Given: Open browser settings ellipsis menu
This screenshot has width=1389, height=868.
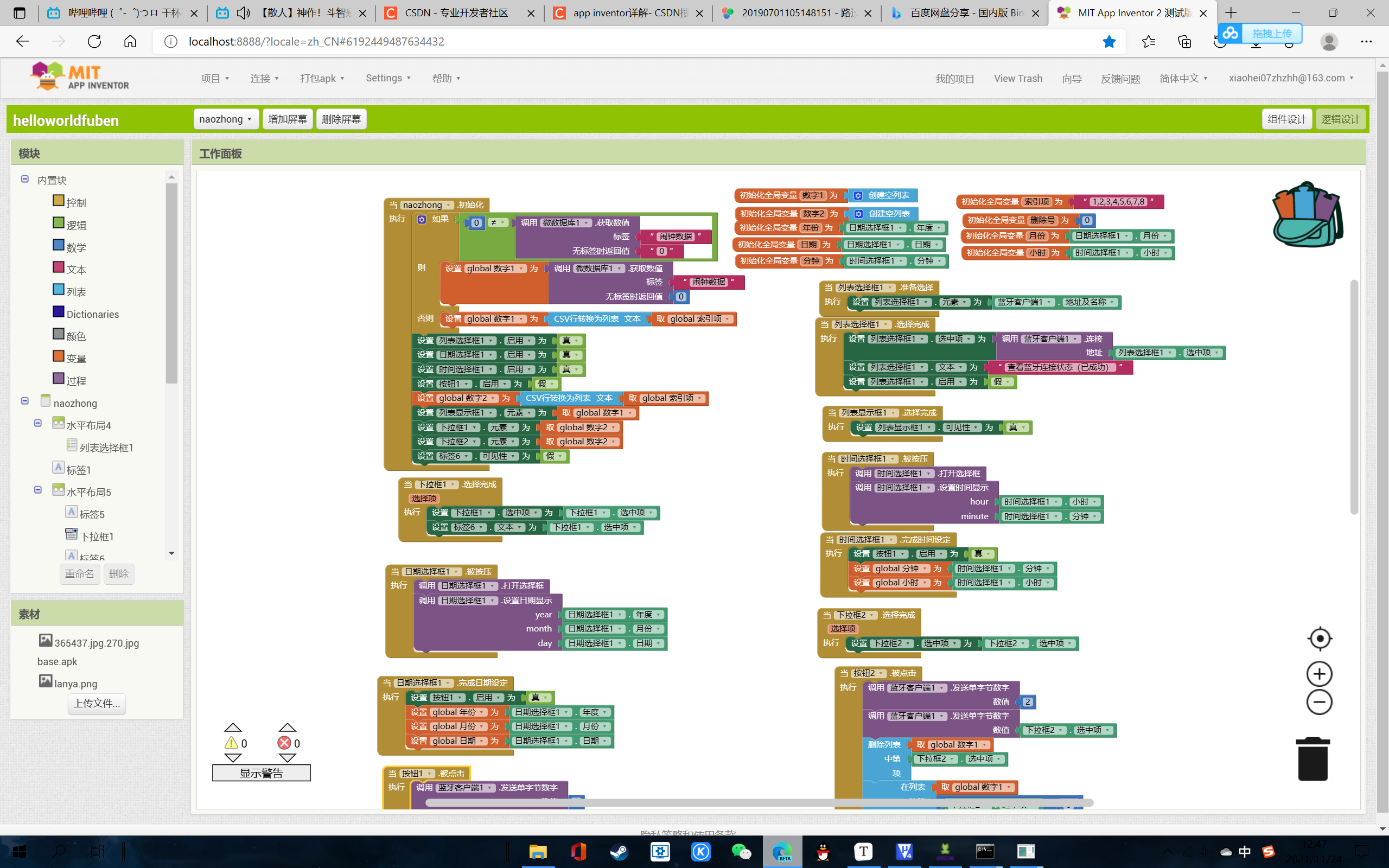Looking at the screenshot, I should point(1366,41).
